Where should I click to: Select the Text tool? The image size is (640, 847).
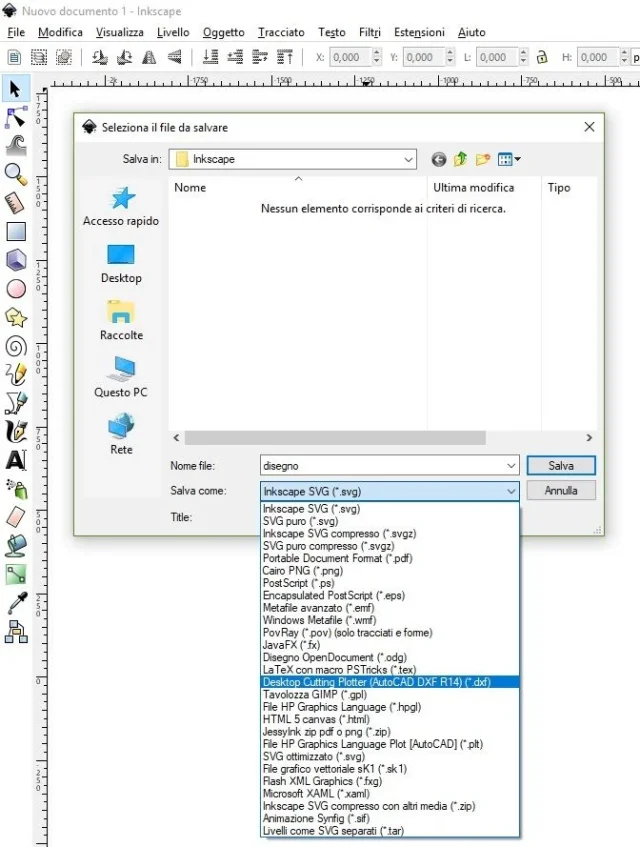pos(16,460)
